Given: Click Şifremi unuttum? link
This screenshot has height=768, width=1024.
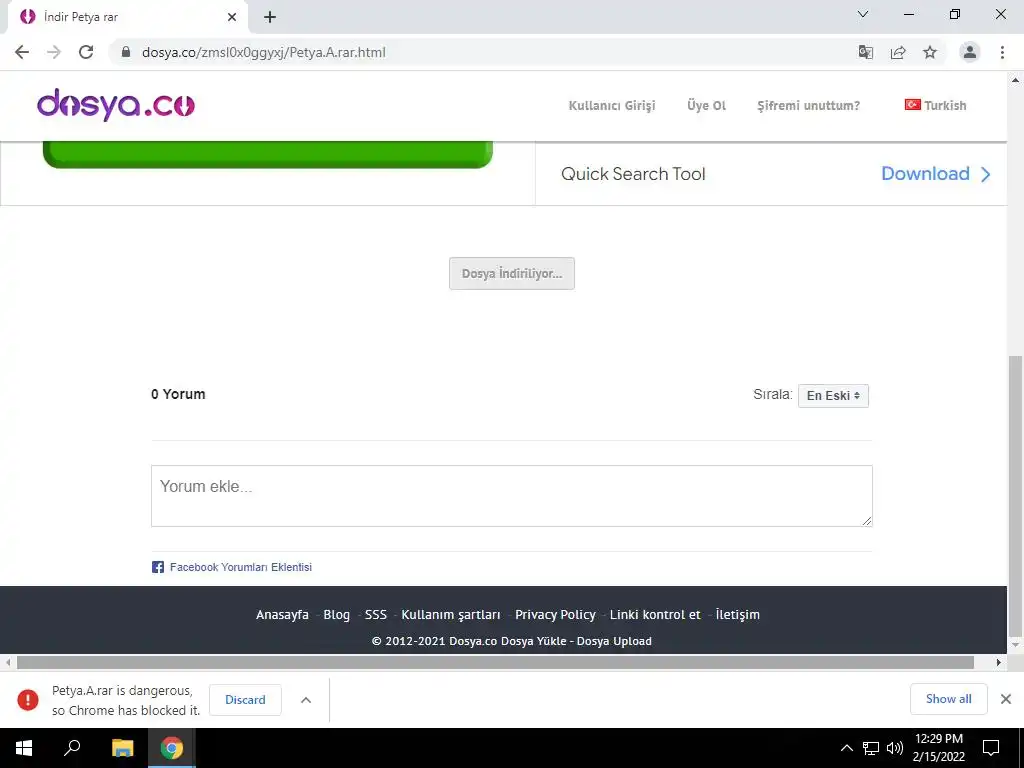Looking at the screenshot, I should click(x=808, y=105).
